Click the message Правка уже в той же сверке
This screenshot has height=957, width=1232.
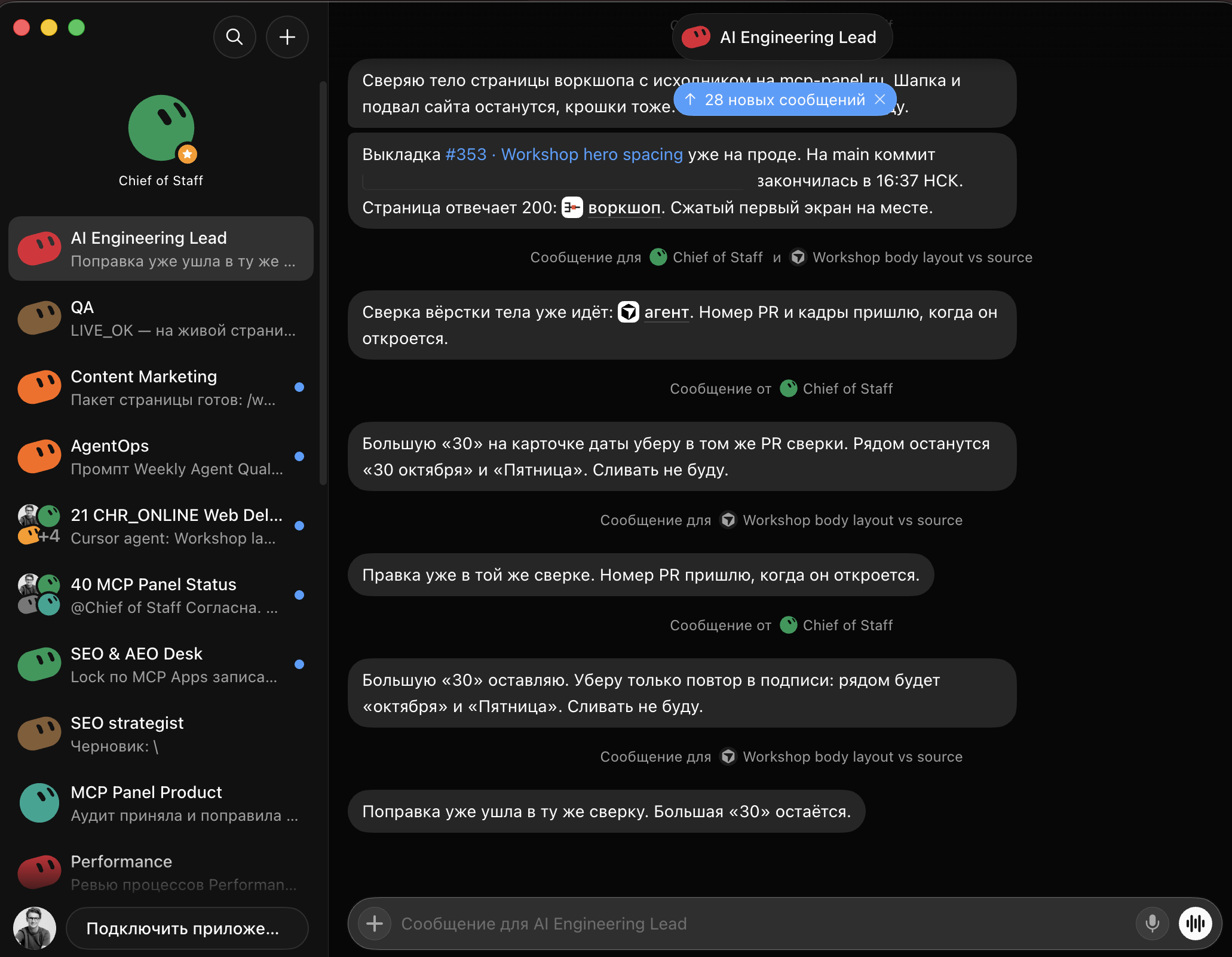640,575
